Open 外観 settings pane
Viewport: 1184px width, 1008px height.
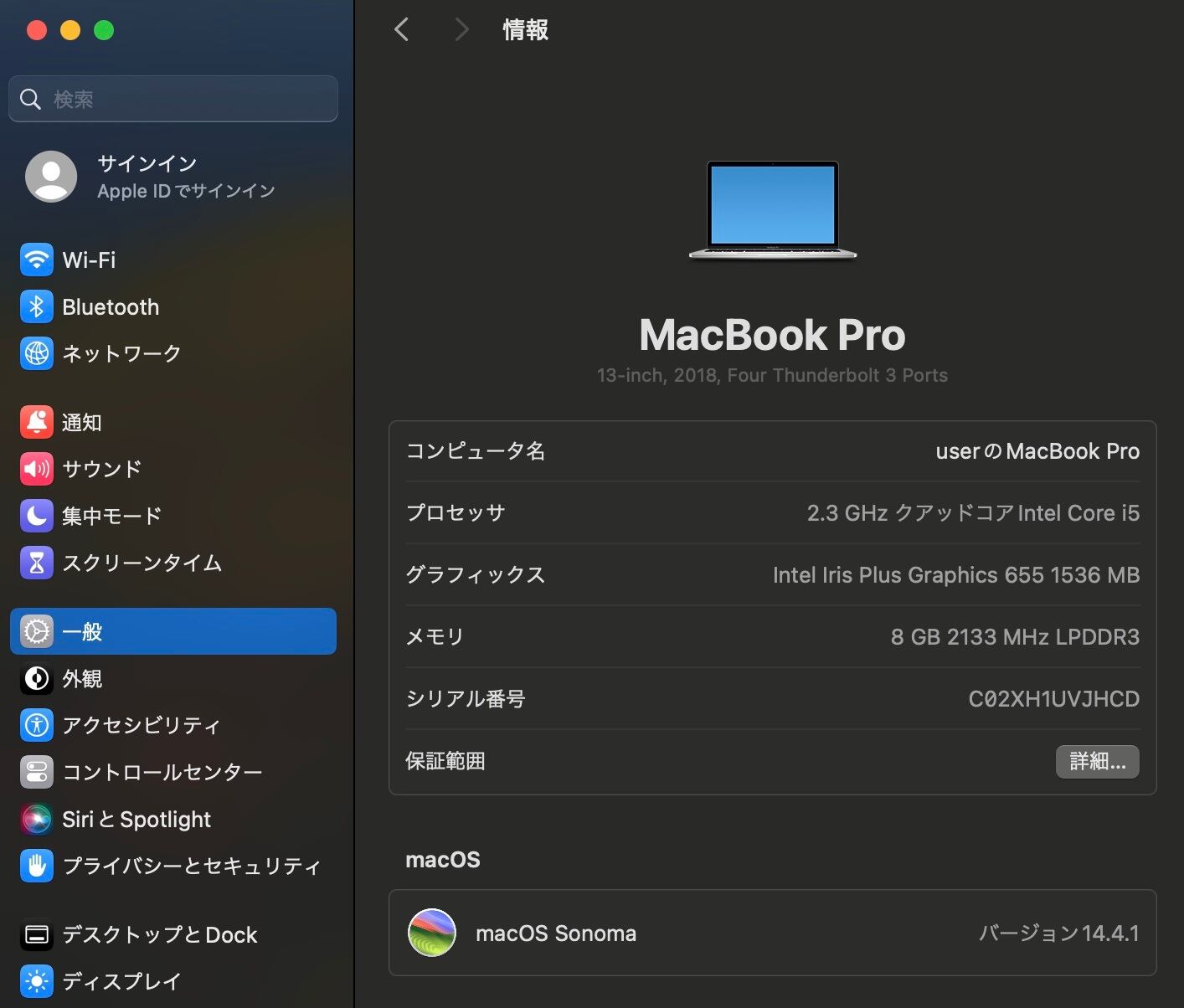coord(82,678)
